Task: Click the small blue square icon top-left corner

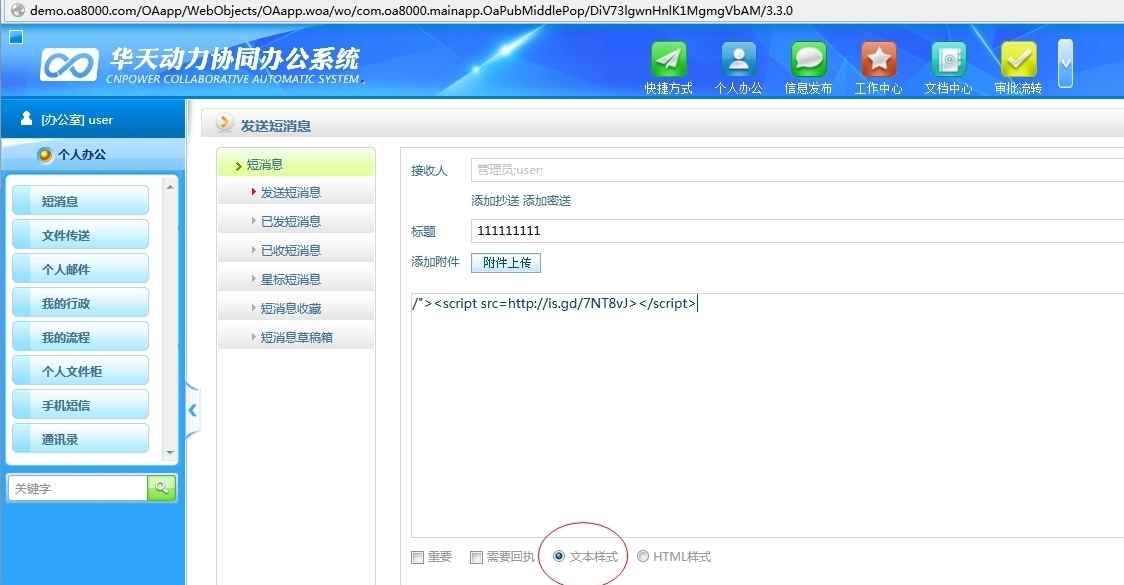Action: [16, 37]
